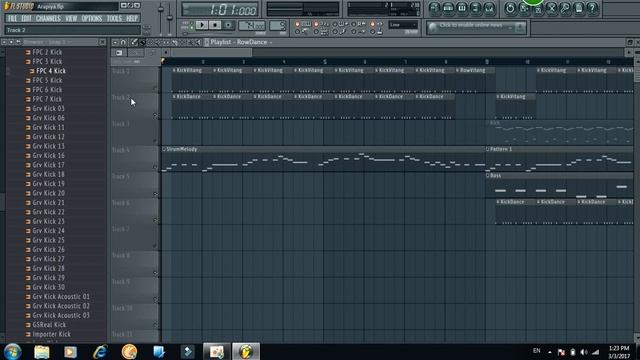
Task: Open the playlist options menu arrow
Action: pos(115,42)
